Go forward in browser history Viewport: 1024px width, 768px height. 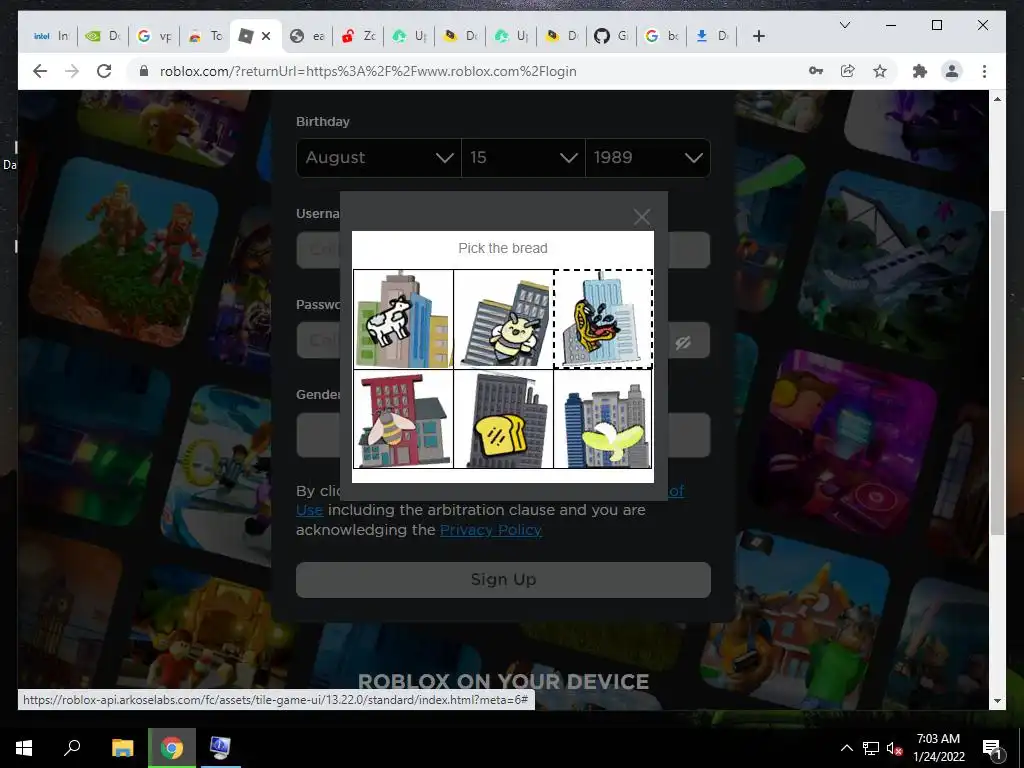(72, 71)
